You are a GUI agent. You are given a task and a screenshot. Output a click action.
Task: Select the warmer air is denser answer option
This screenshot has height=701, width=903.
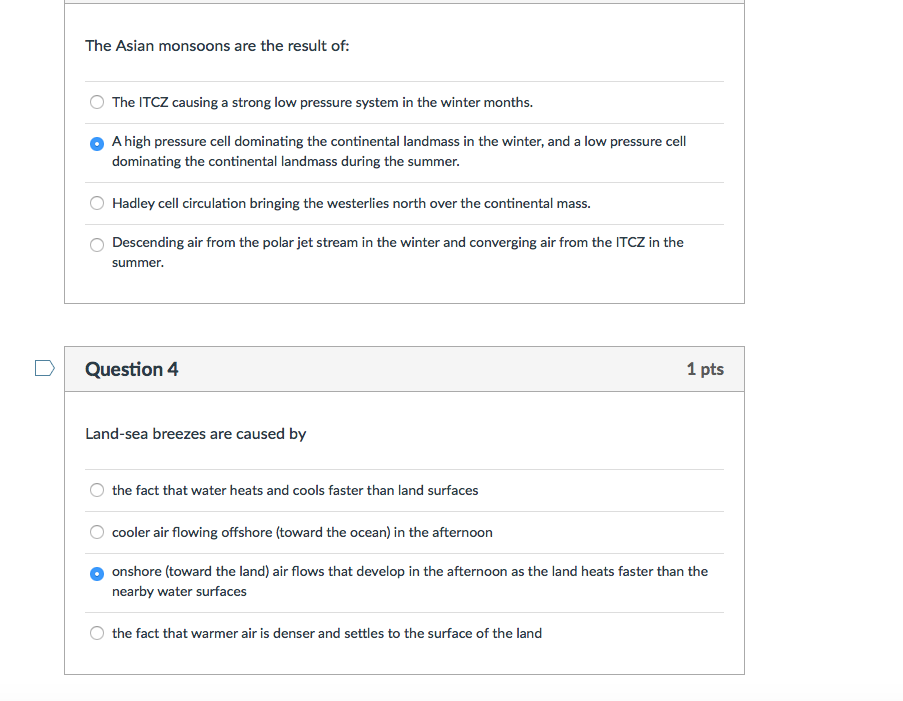pyautogui.click(x=96, y=633)
